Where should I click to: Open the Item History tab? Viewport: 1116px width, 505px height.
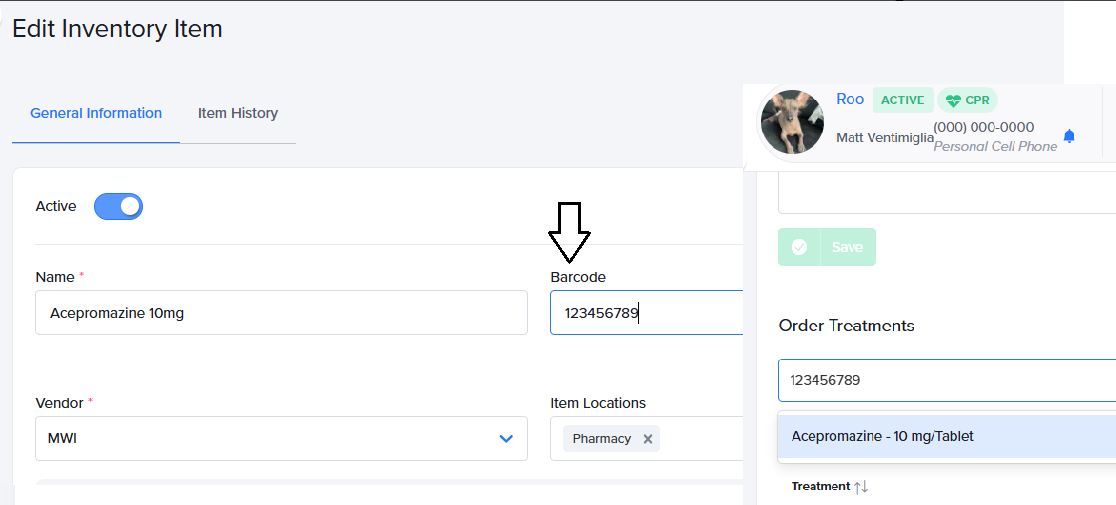pyautogui.click(x=238, y=113)
